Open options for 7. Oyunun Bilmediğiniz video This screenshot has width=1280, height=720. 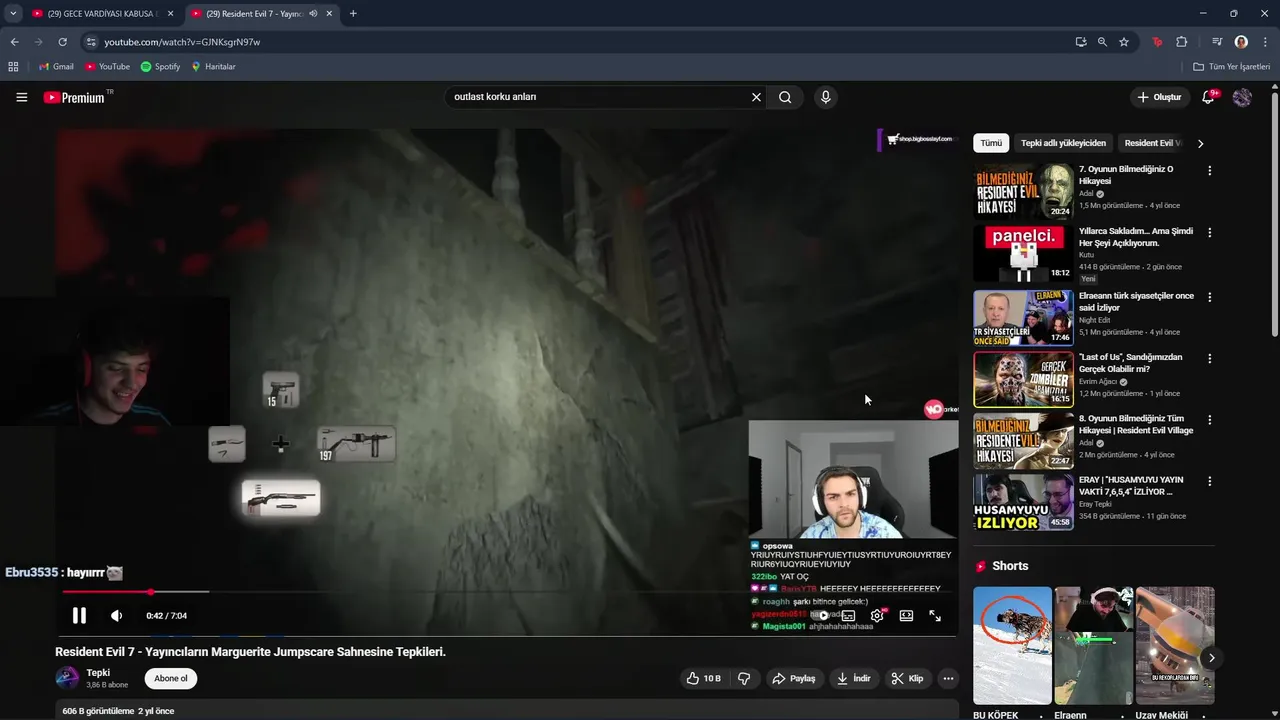[x=1209, y=171]
